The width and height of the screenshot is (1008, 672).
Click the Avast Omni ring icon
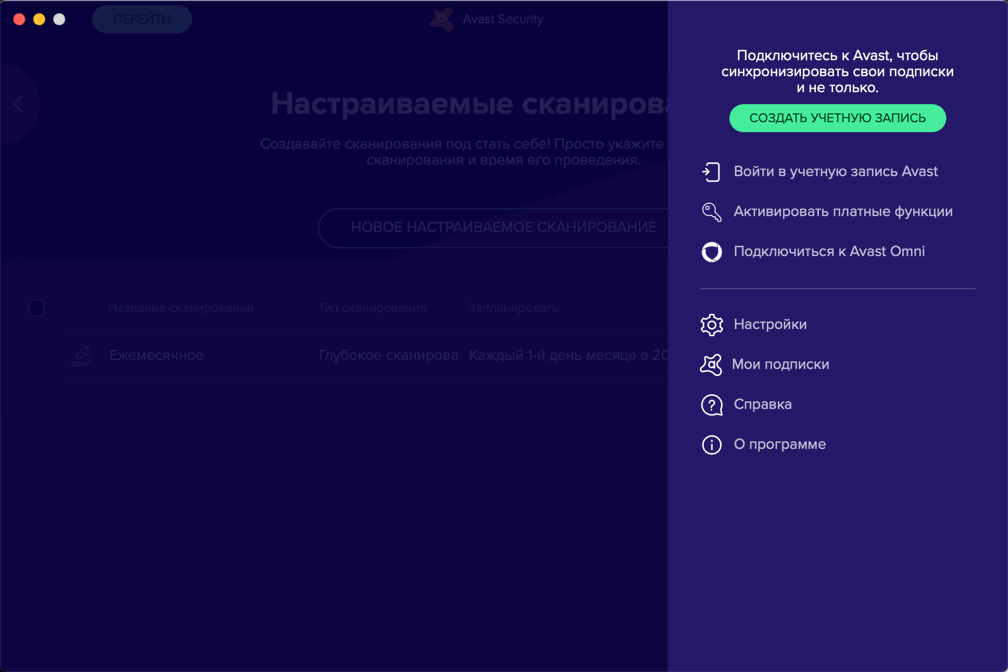point(711,251)
